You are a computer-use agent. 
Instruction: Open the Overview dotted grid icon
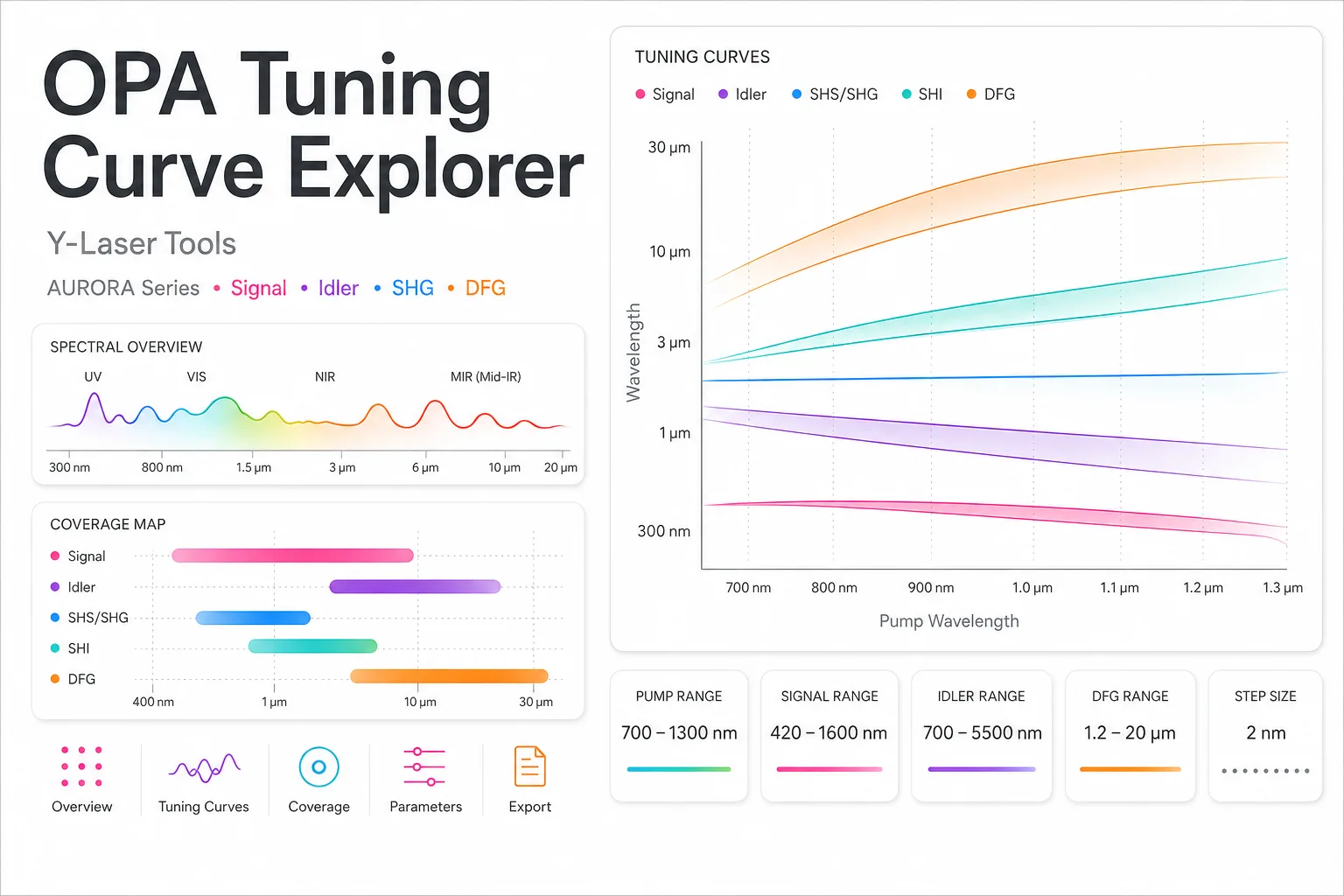(81, 766)
